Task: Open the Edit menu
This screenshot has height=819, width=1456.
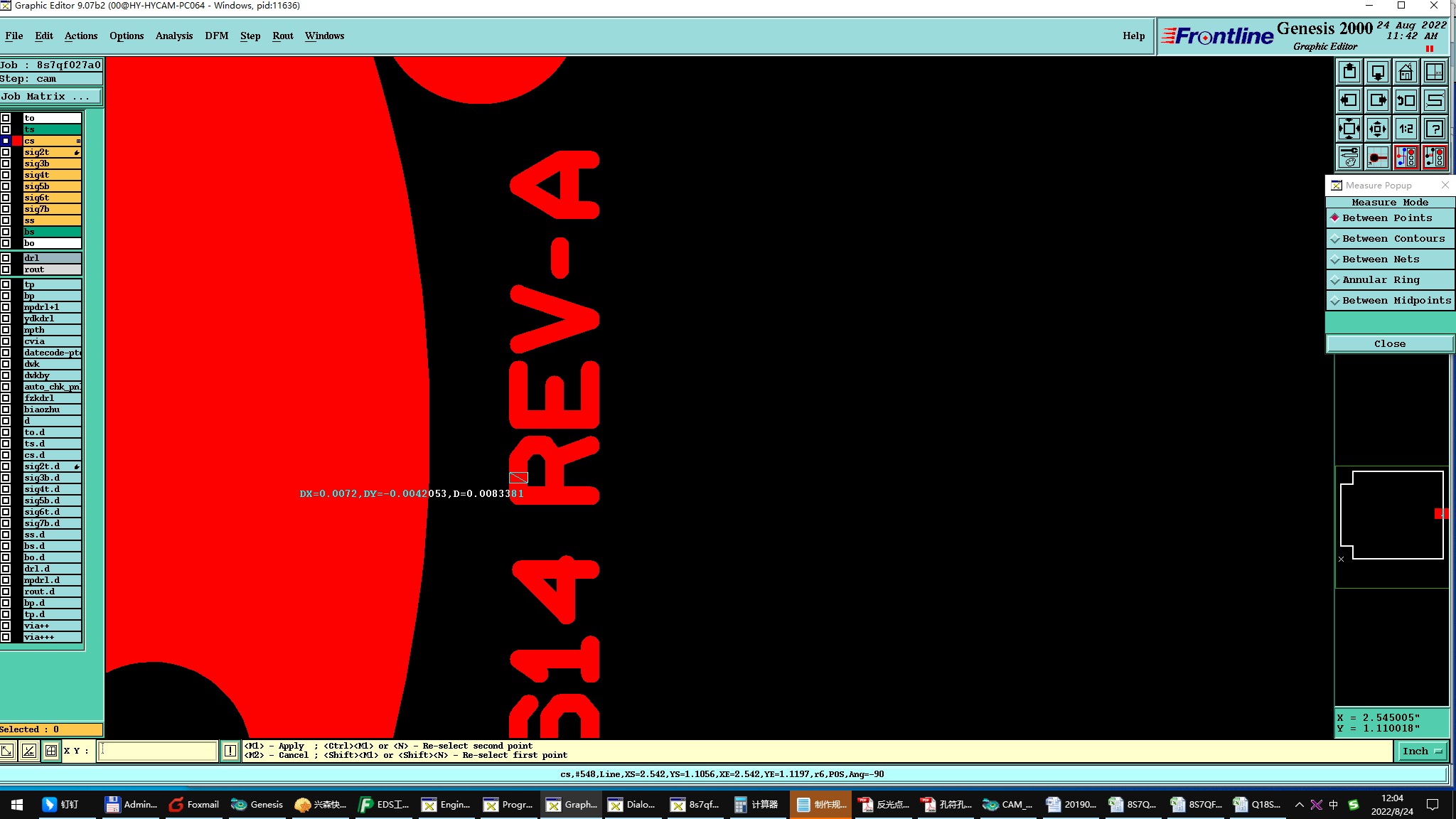Action: [x=44, y=36]
